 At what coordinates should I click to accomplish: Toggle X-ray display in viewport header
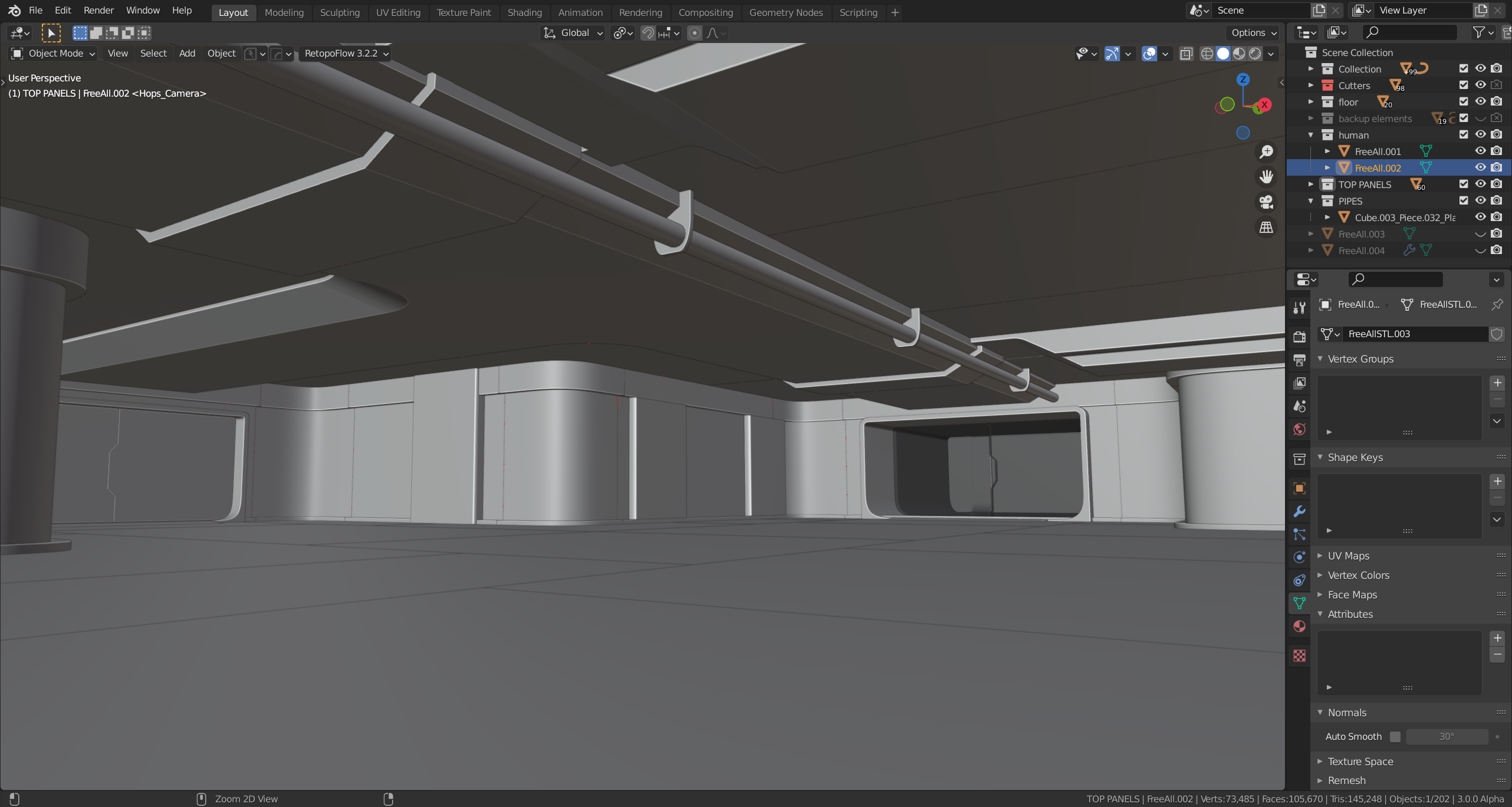[1186, 54]
